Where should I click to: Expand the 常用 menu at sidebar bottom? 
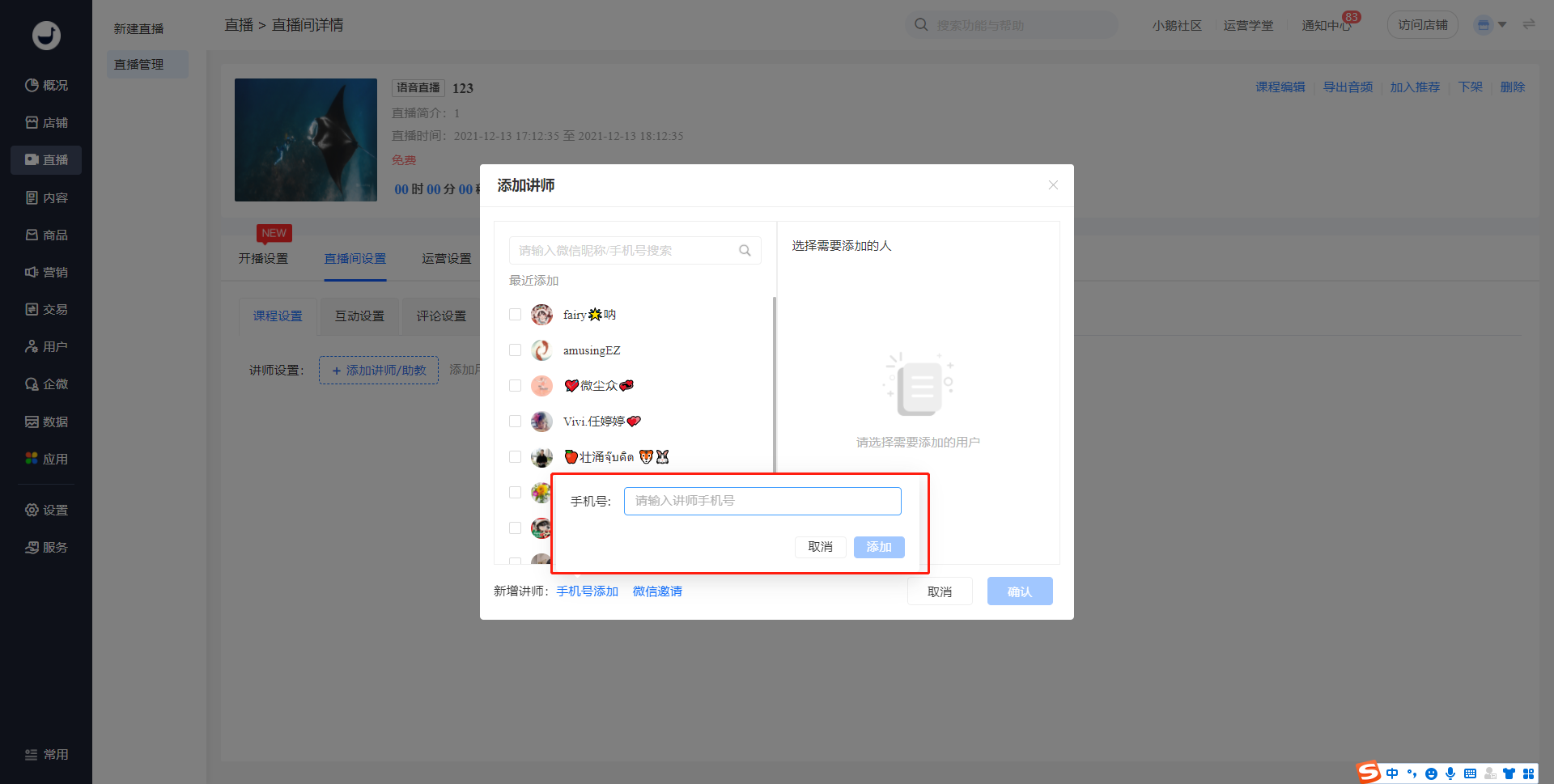[46, 754]
